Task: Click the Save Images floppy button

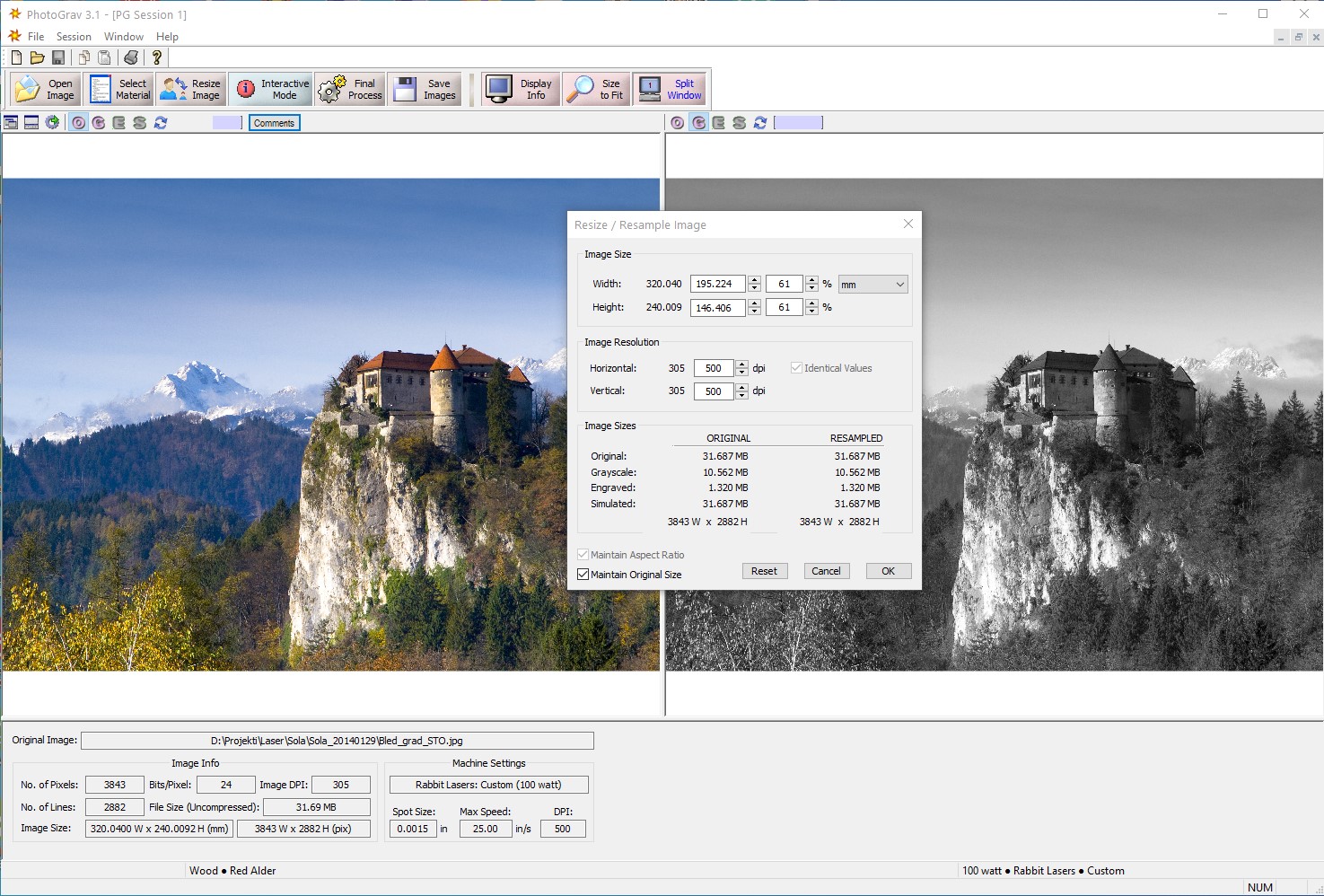Action: (x=425, y=89)
